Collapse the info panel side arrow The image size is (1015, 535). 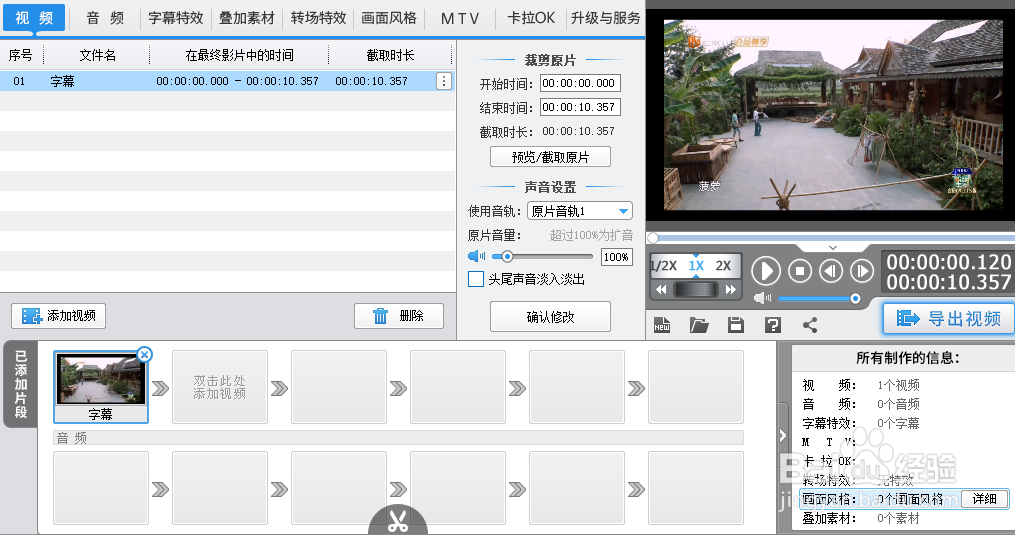point(783,435)
